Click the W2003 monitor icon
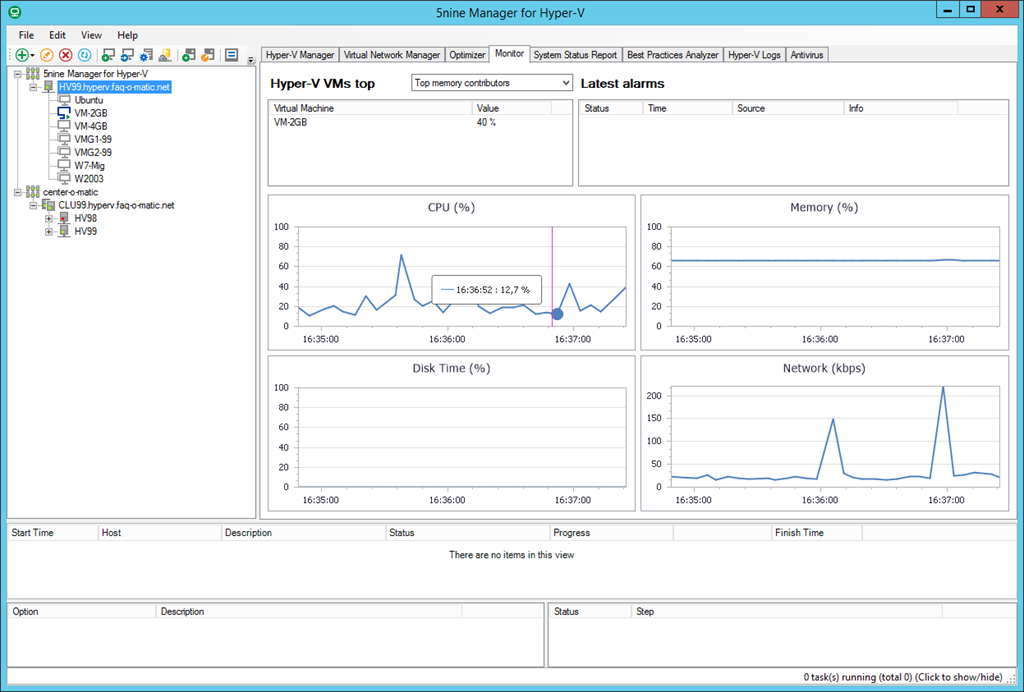Image resolution: width=1024 pixels, height=692 pixels. click(x=64, y=178)
